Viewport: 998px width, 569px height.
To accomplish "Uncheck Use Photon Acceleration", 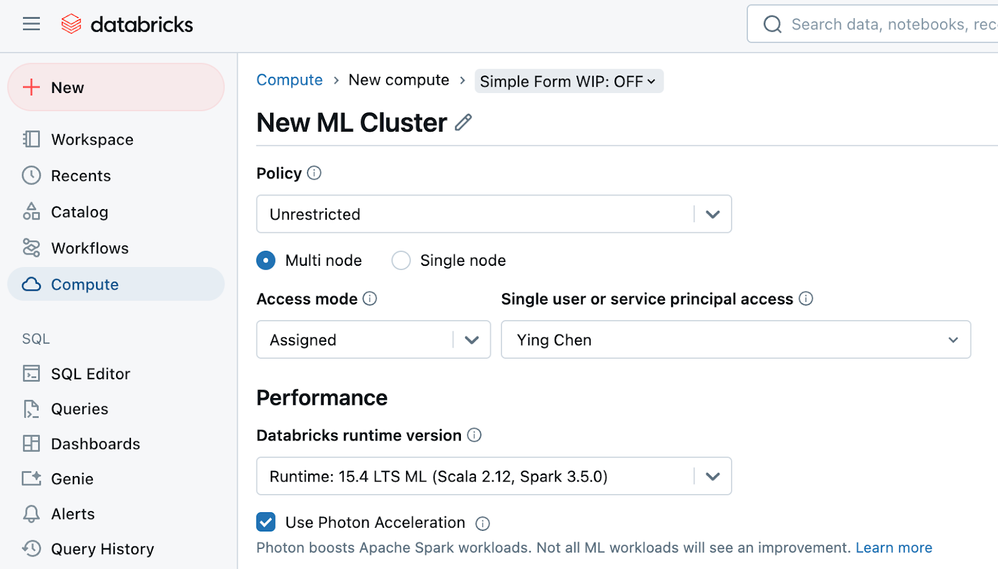I will click(266, 522).
